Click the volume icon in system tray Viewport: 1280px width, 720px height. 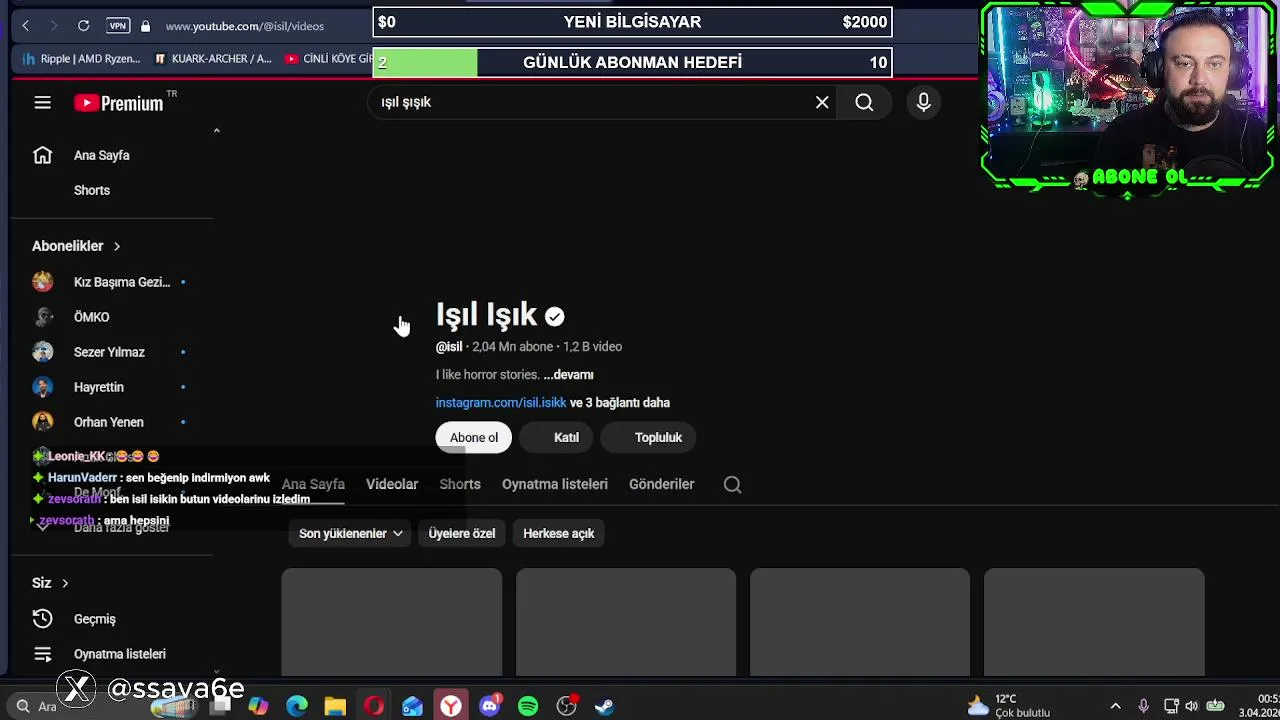[1191, 706]
